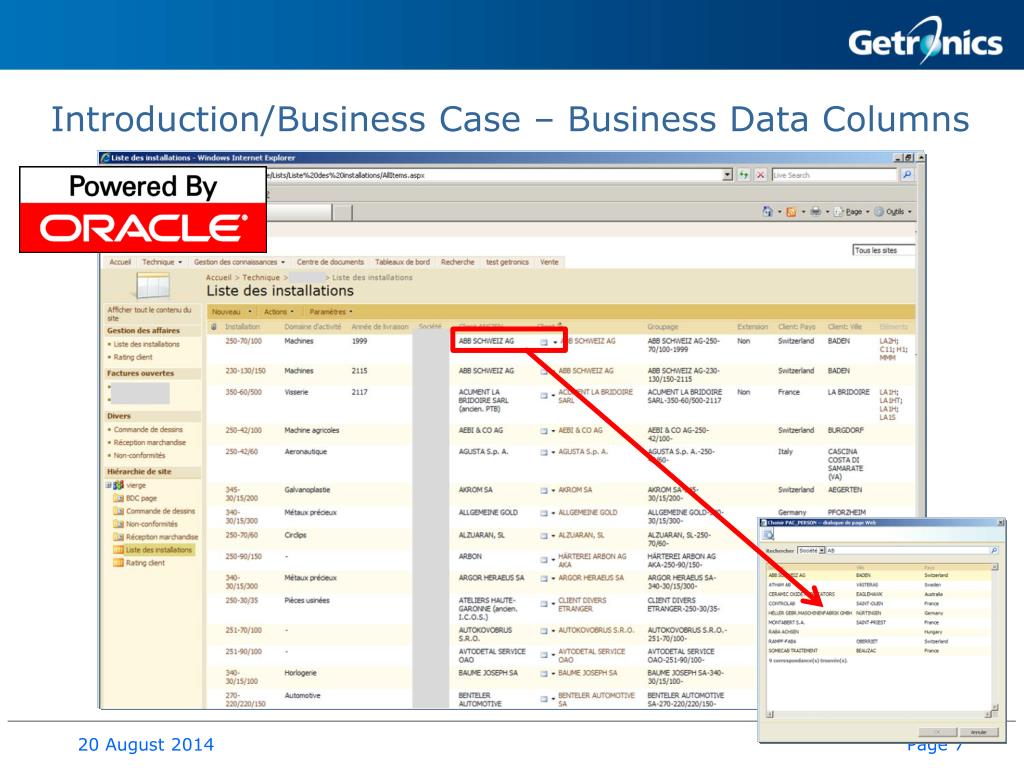Viewport: 1024px width, 768px height.
Task: Open Non-conformités under Divers
Action: [x=139, y=455]
